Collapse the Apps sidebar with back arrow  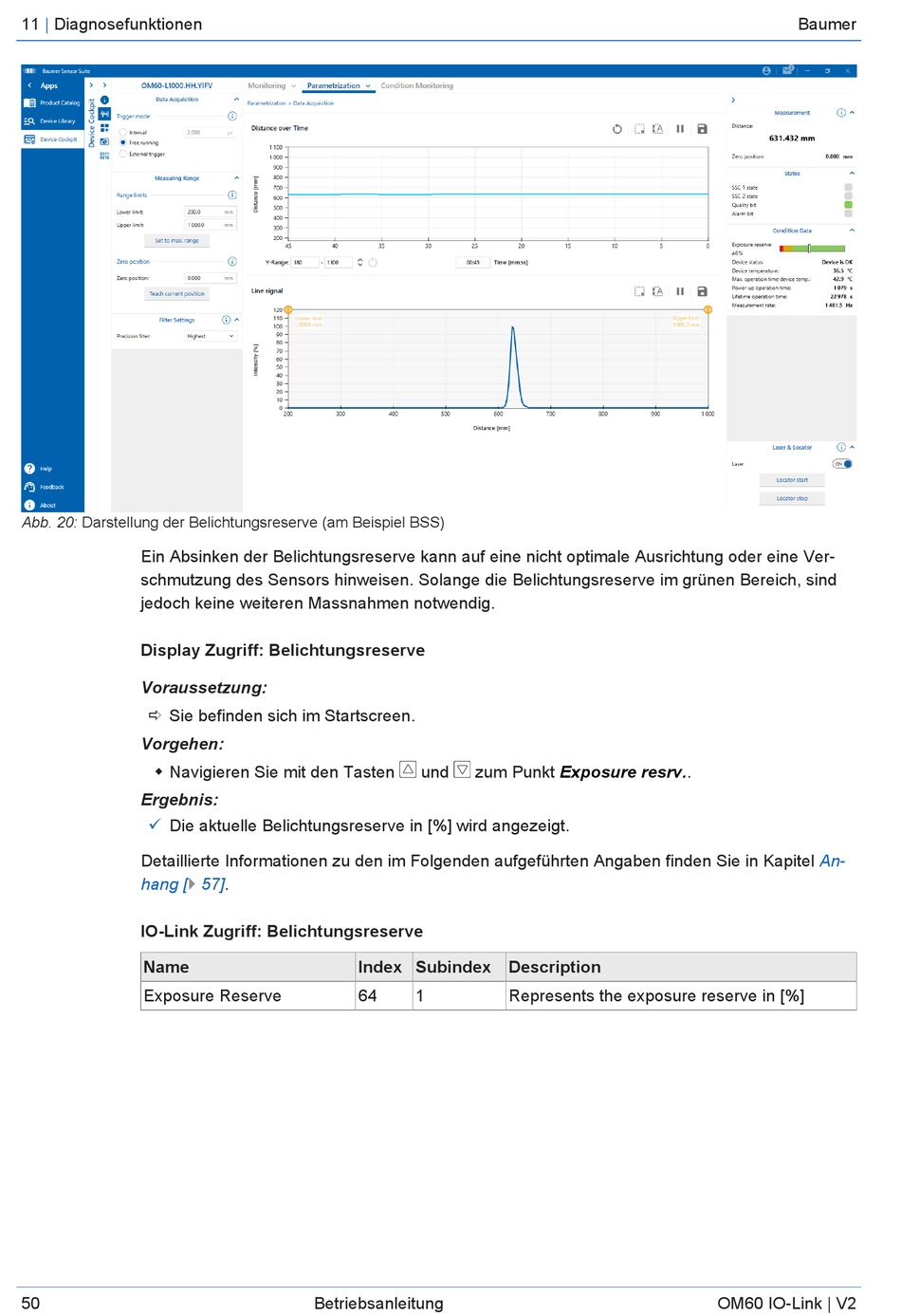29,85
